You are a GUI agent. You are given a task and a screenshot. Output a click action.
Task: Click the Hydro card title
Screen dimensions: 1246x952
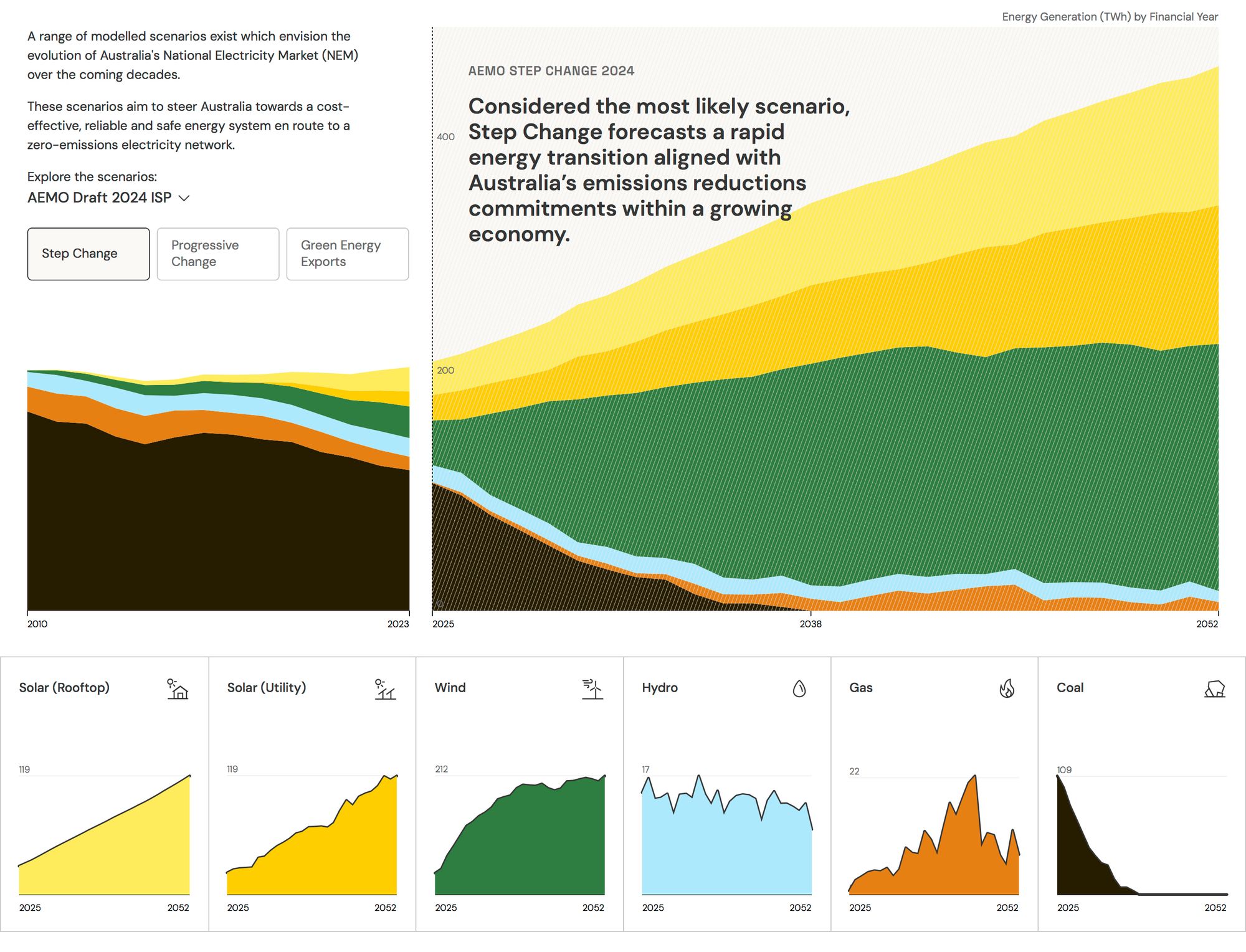coord(660,687)
